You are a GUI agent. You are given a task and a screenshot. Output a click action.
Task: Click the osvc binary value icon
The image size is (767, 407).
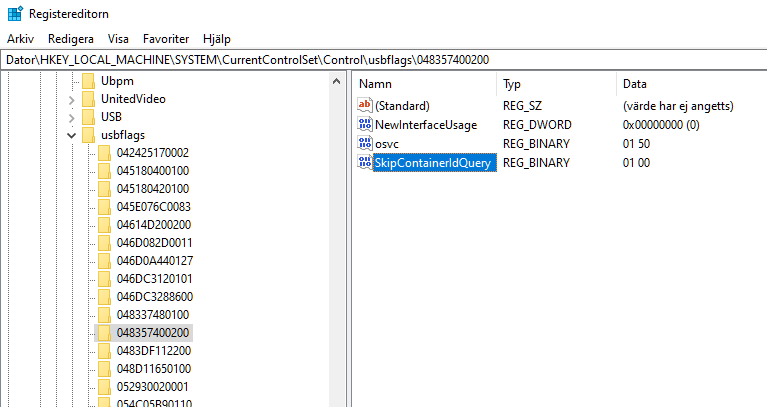tap(365, 144)
